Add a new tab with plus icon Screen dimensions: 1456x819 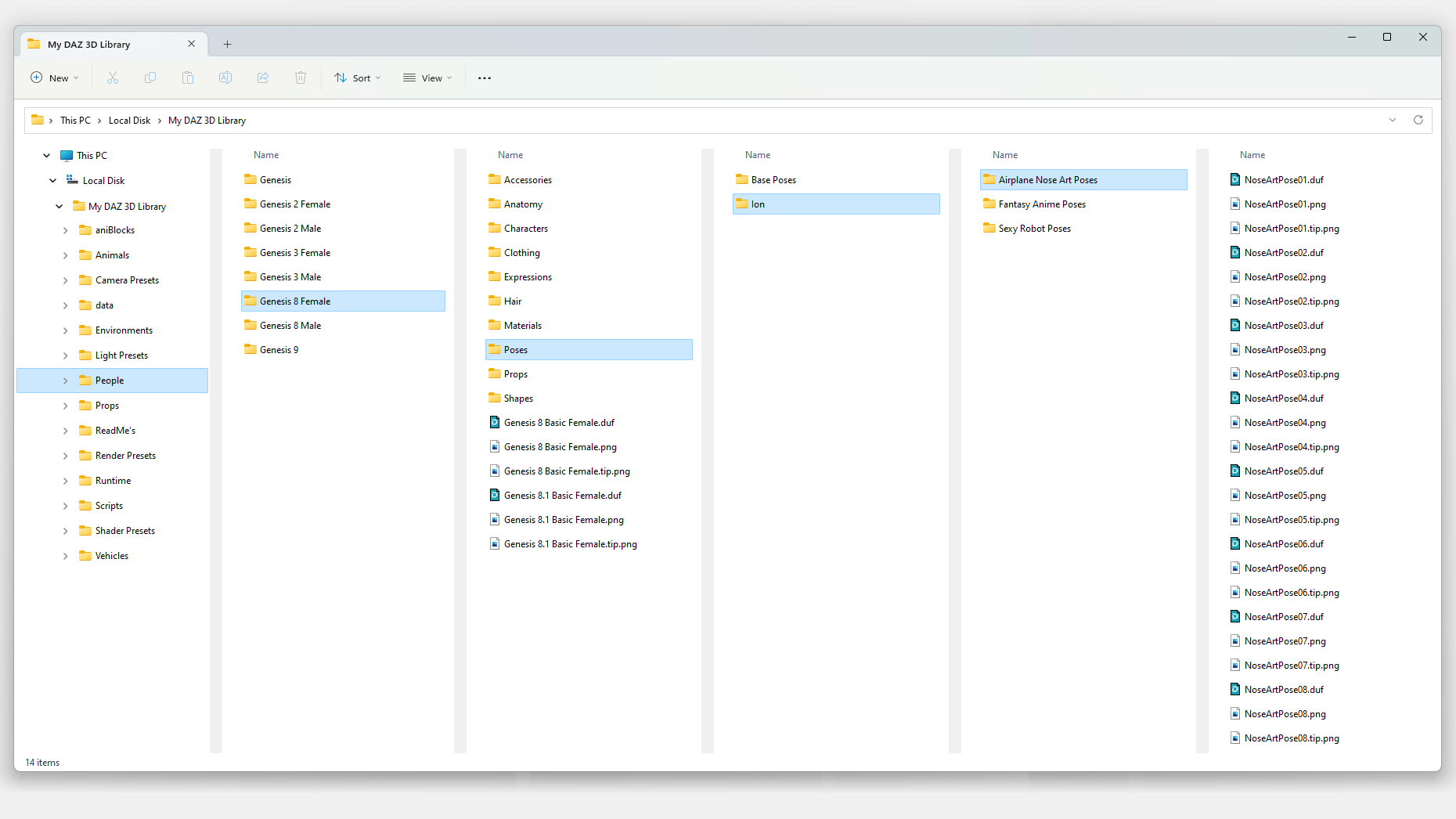[228, 45]
